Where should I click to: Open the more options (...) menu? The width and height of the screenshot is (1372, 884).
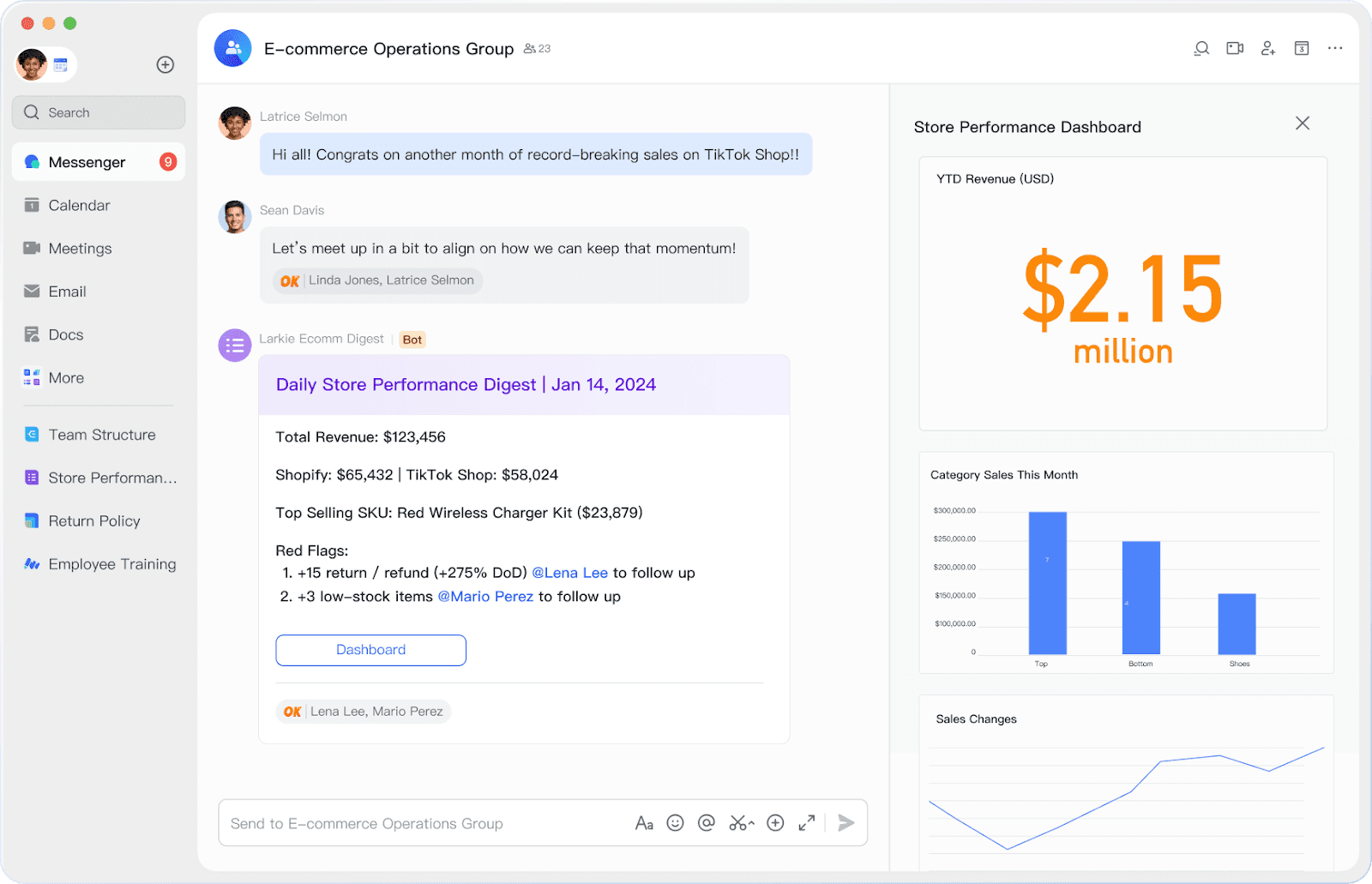(x=1334, y=48)
